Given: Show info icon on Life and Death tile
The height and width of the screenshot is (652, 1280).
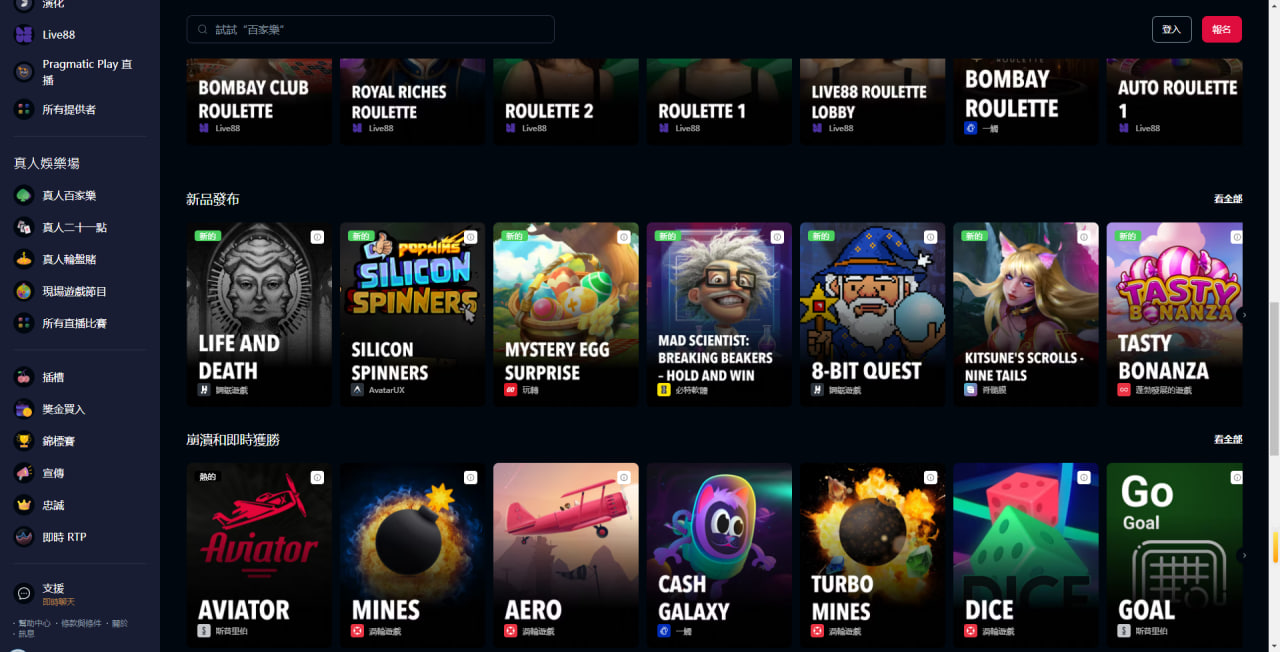Looking at the screenshot, I should pyautogui.click(x=317, y=237).
